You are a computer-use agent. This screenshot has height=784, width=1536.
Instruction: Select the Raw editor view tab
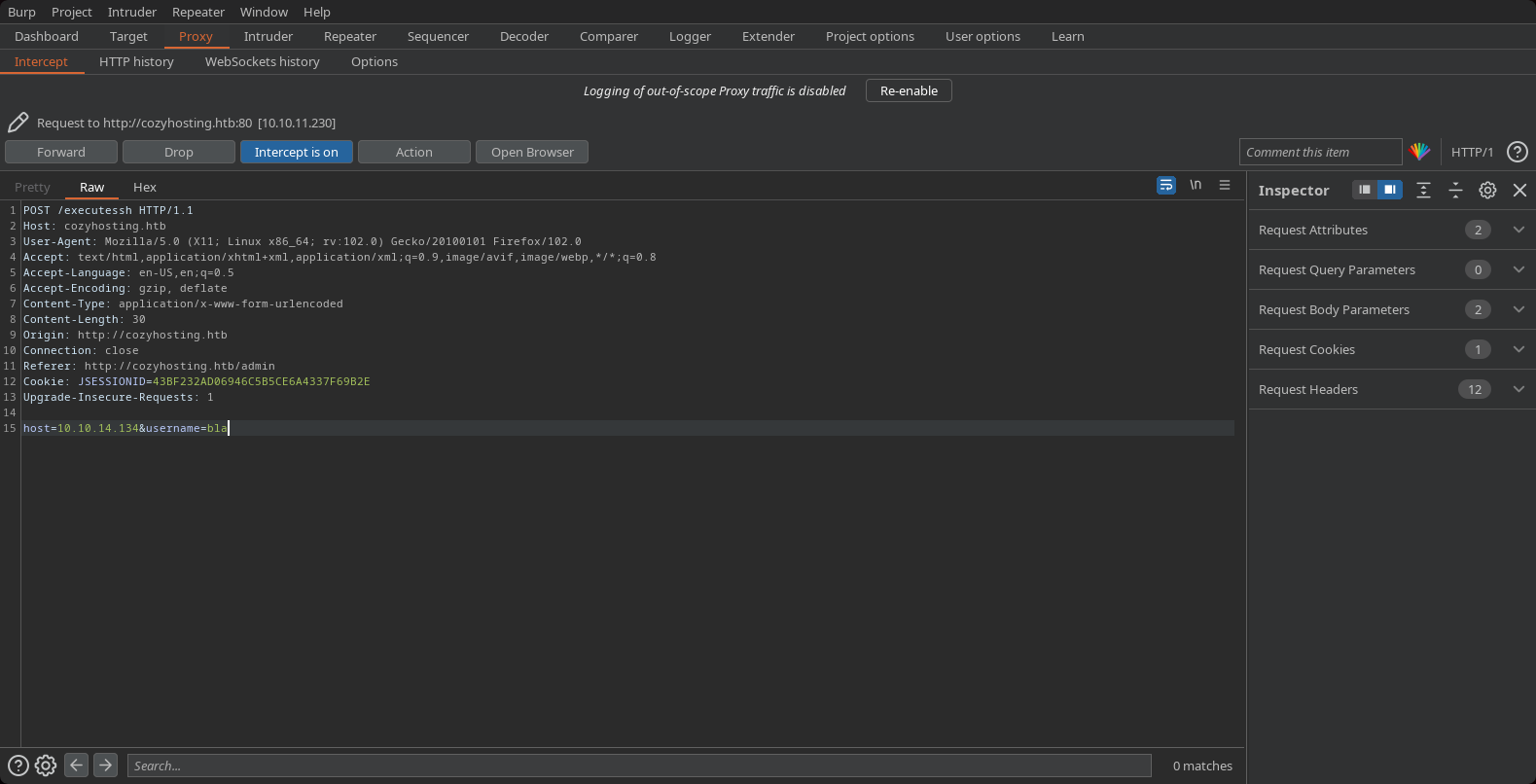[x=92, y=187]
